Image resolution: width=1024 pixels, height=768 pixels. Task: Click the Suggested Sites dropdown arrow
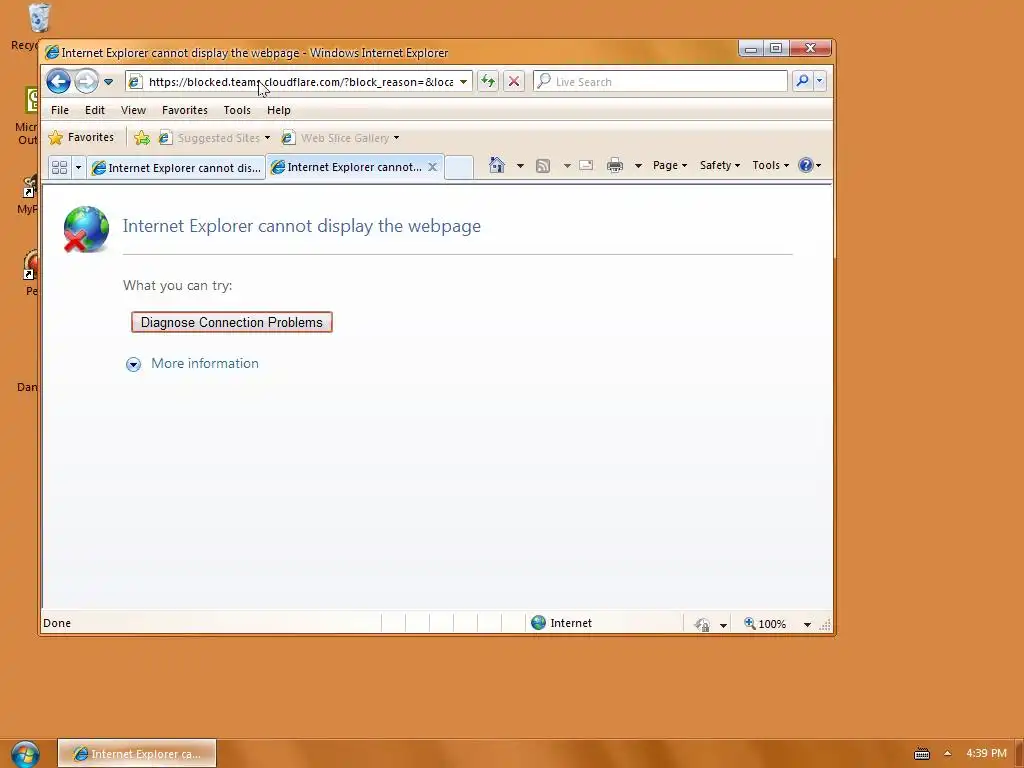point(267,138)
